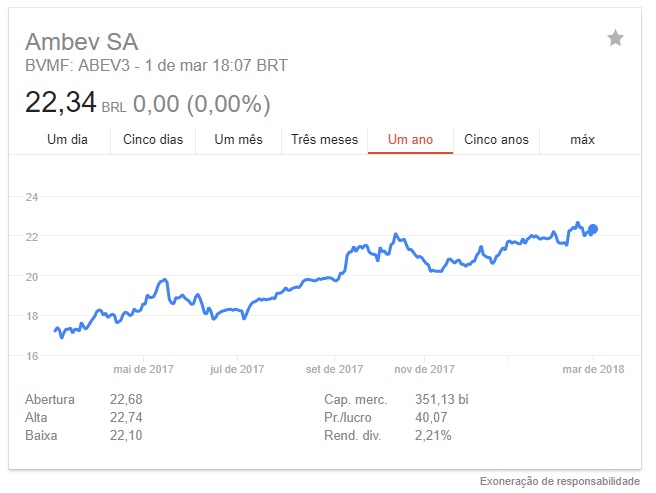Click the mai de 2017 axis label

[x=144, y=369]
